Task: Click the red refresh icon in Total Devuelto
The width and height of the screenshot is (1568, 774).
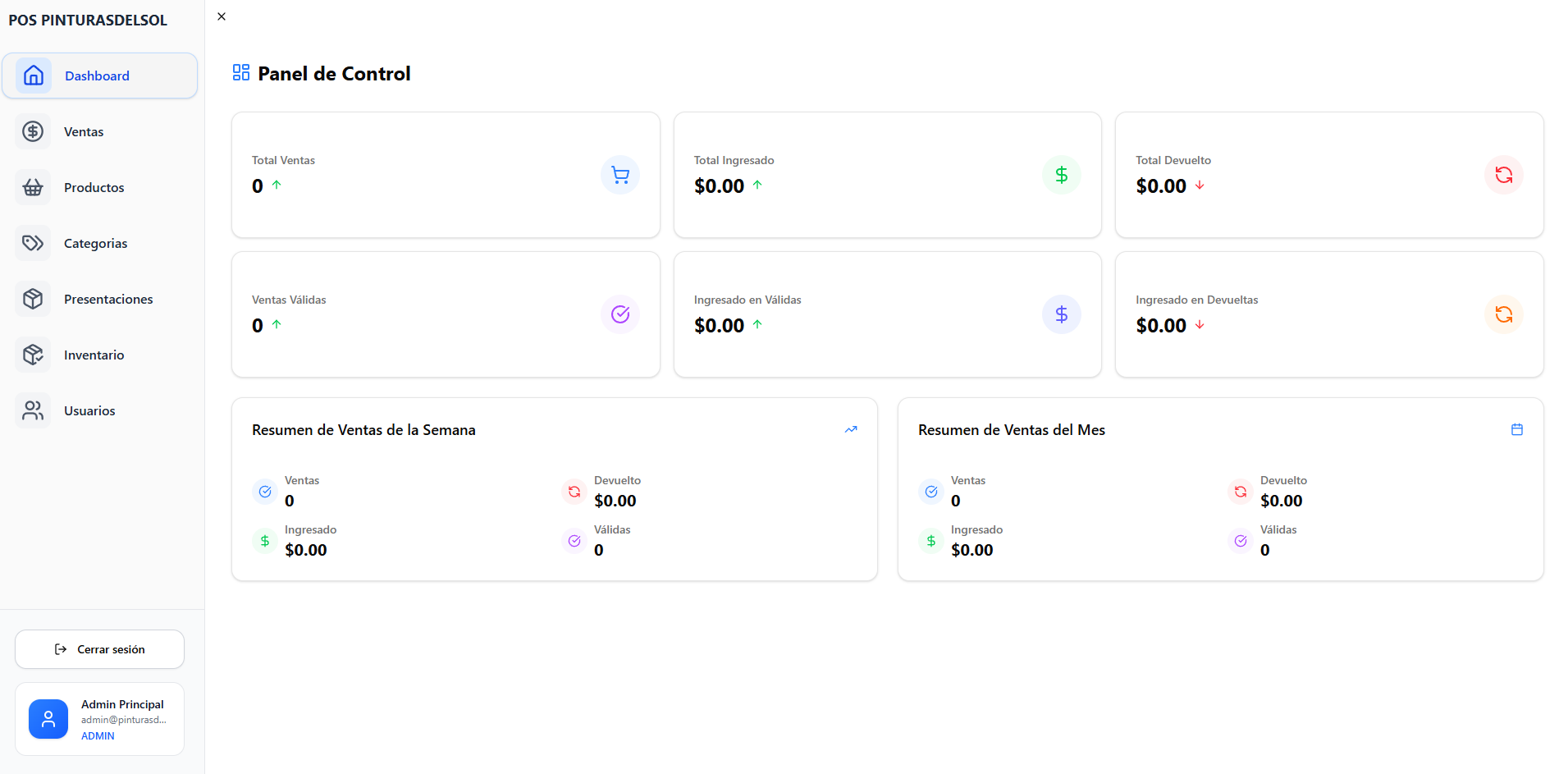Action: click(1503, 175)
